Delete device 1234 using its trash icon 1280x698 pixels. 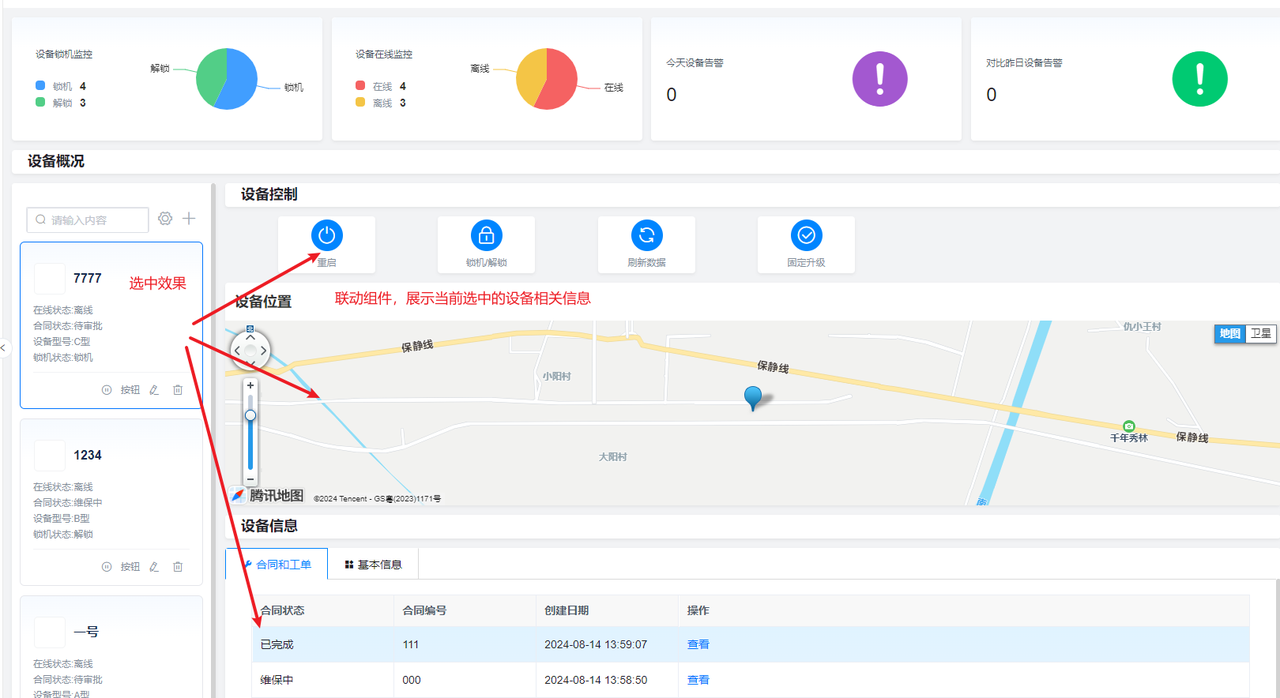tap(178, 567)
